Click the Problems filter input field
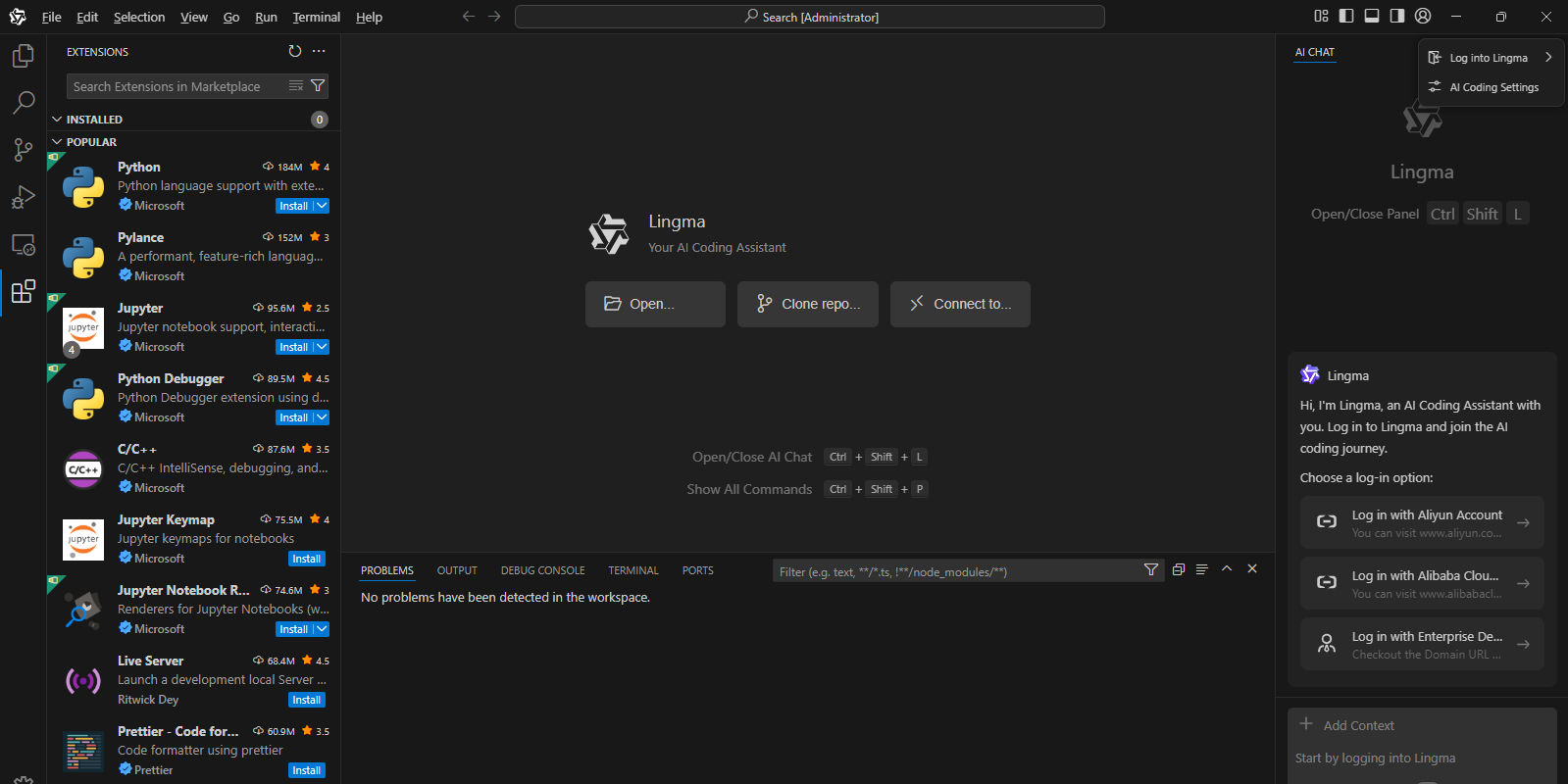Viewport: 1568px width, 784px height. (956, 571)
